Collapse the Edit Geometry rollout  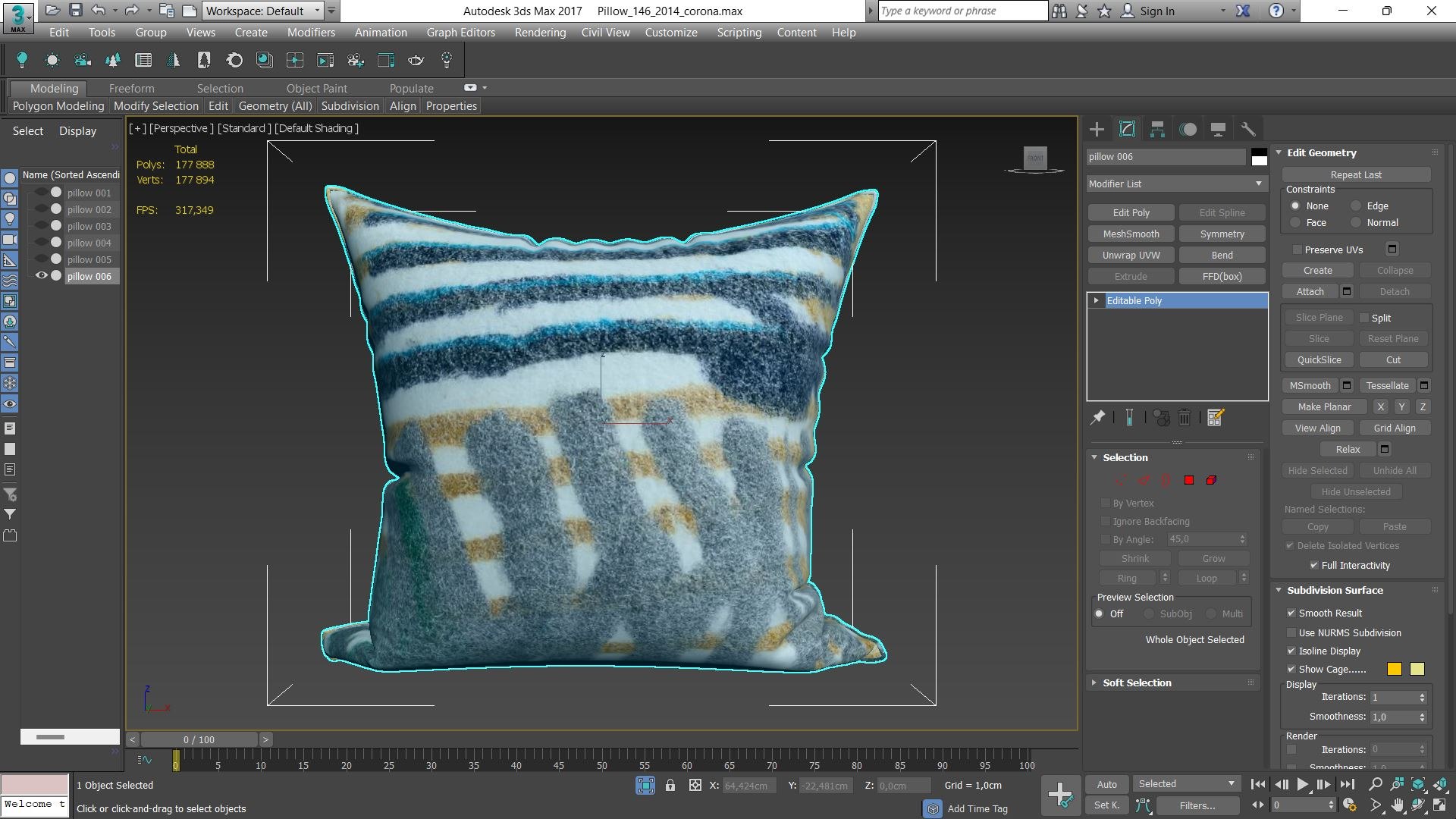[1279, 152]
